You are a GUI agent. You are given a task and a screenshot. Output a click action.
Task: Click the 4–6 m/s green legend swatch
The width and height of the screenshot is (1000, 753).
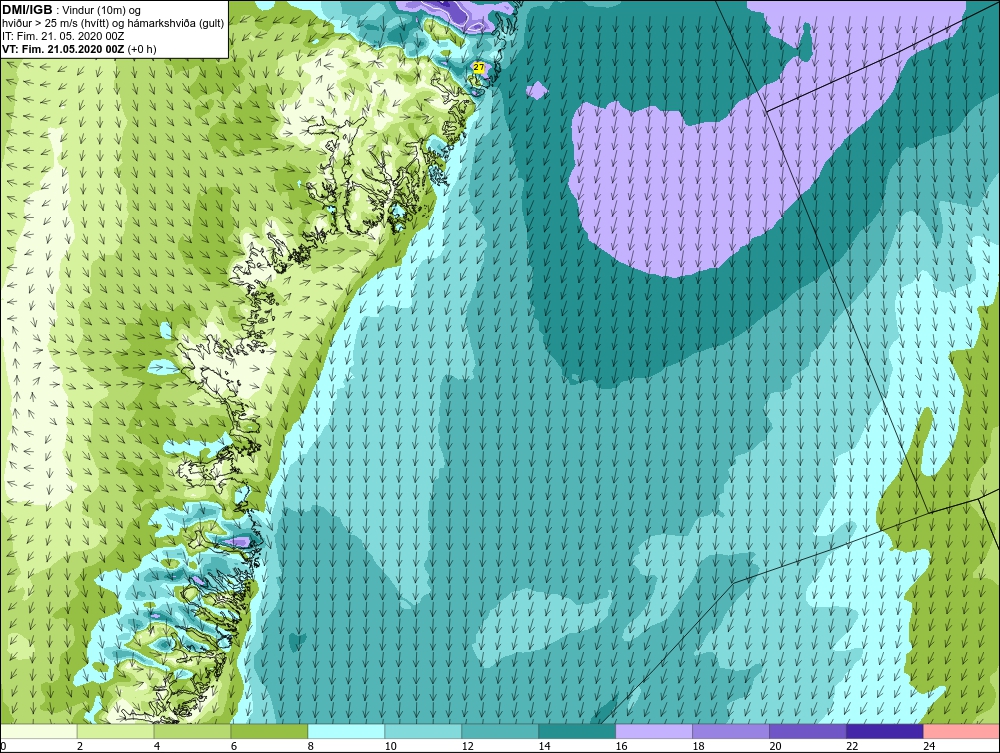[x=192, y=731]
